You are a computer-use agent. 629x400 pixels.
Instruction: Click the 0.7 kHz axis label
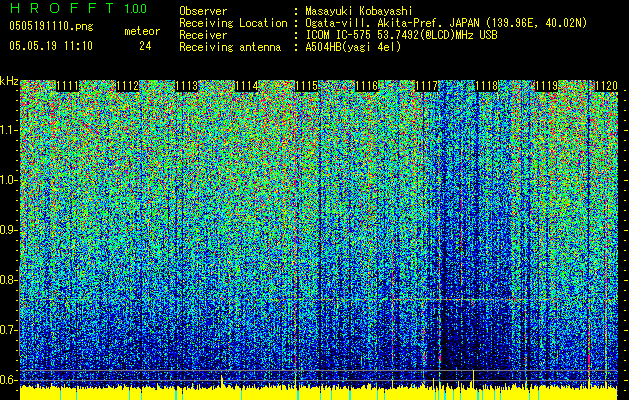pyautogui.click(x=9, y=330)
